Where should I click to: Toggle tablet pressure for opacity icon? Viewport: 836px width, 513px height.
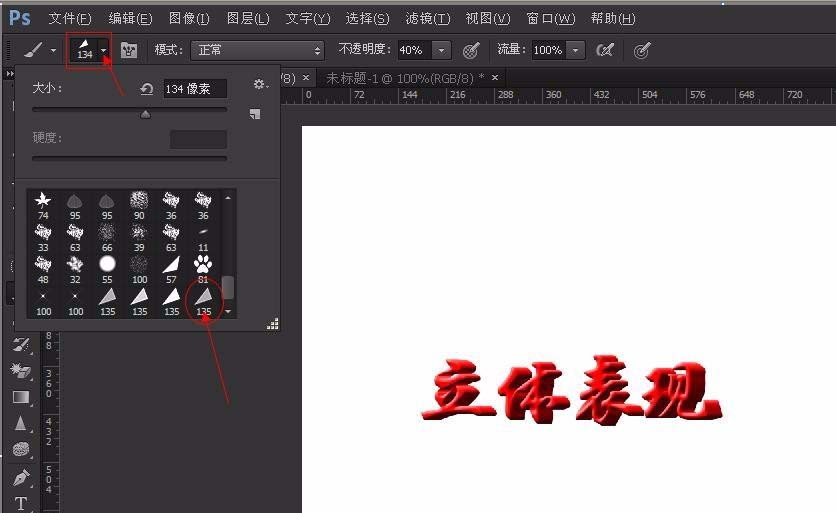471,51
